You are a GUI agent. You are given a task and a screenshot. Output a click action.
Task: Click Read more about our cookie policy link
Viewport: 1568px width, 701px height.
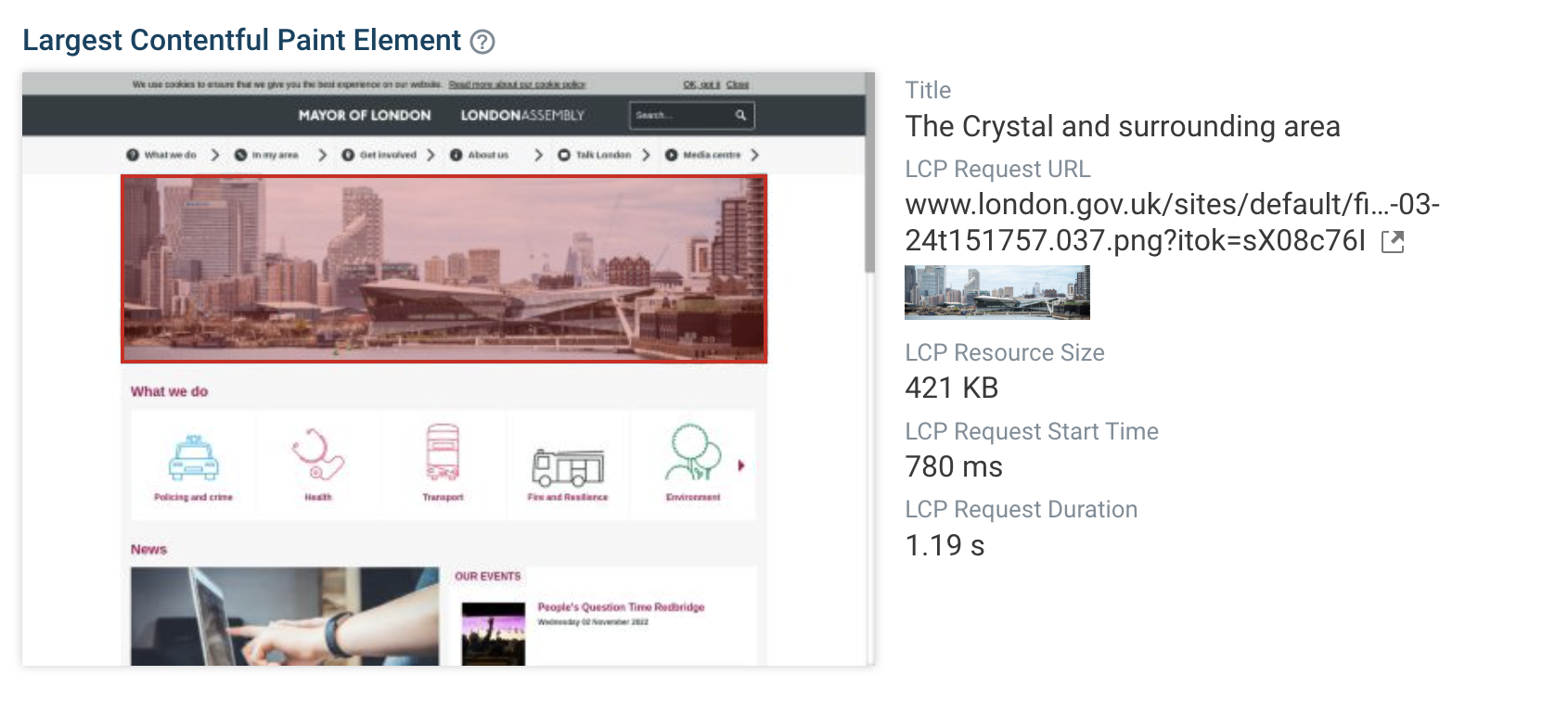(x=517, y=84)
